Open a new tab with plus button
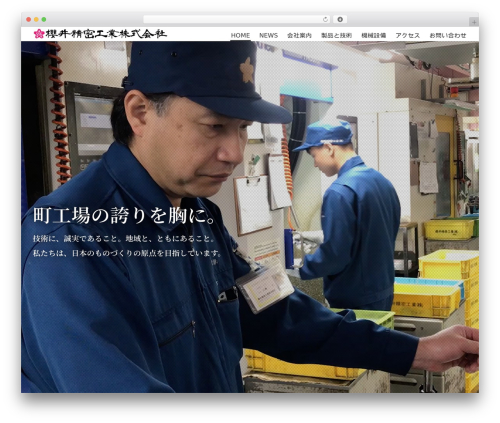Viewport: 500px width, 423px height. 474,22
